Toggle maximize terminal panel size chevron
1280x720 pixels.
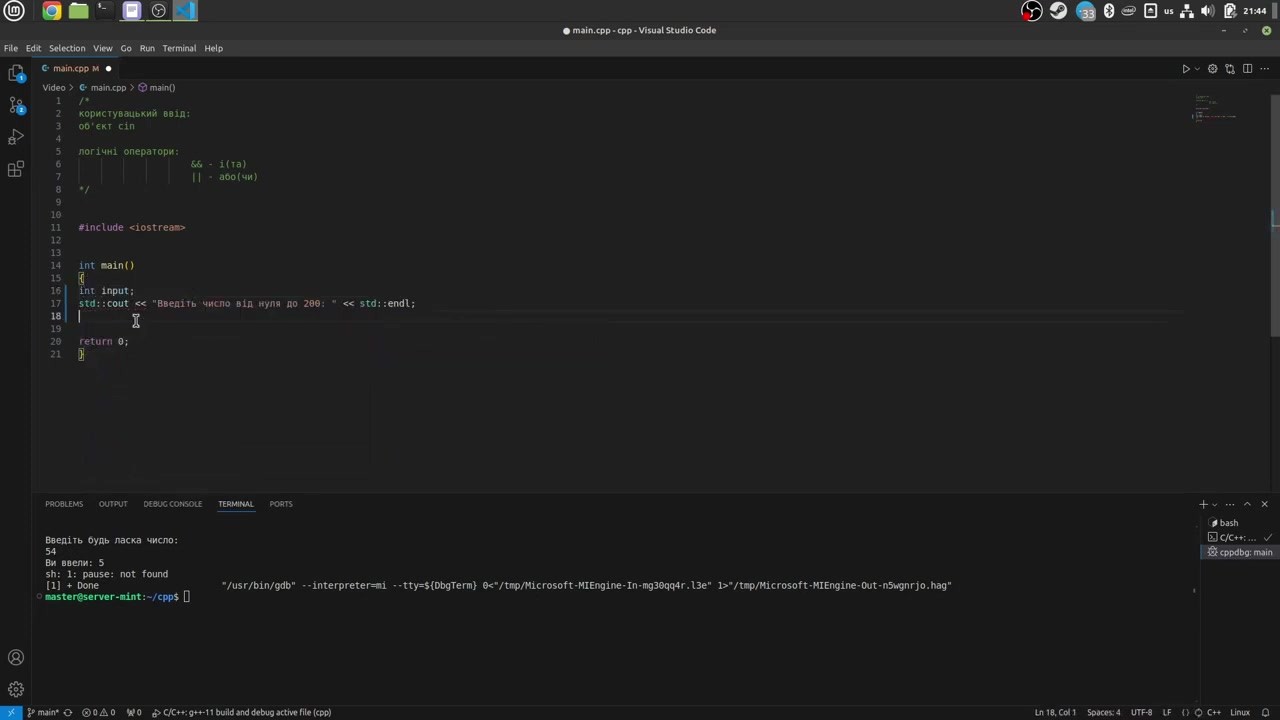[1247, 504]
